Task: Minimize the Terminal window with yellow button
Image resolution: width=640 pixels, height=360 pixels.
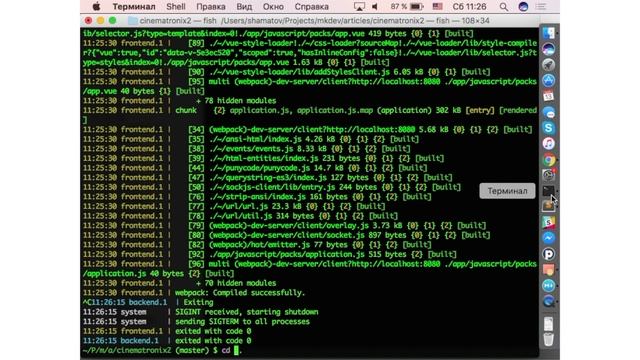Action: [100, 20]
